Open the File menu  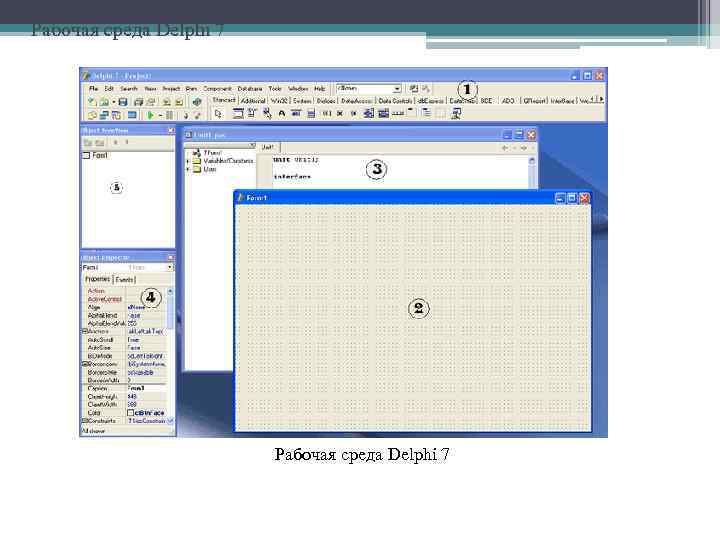pos(94,88)
